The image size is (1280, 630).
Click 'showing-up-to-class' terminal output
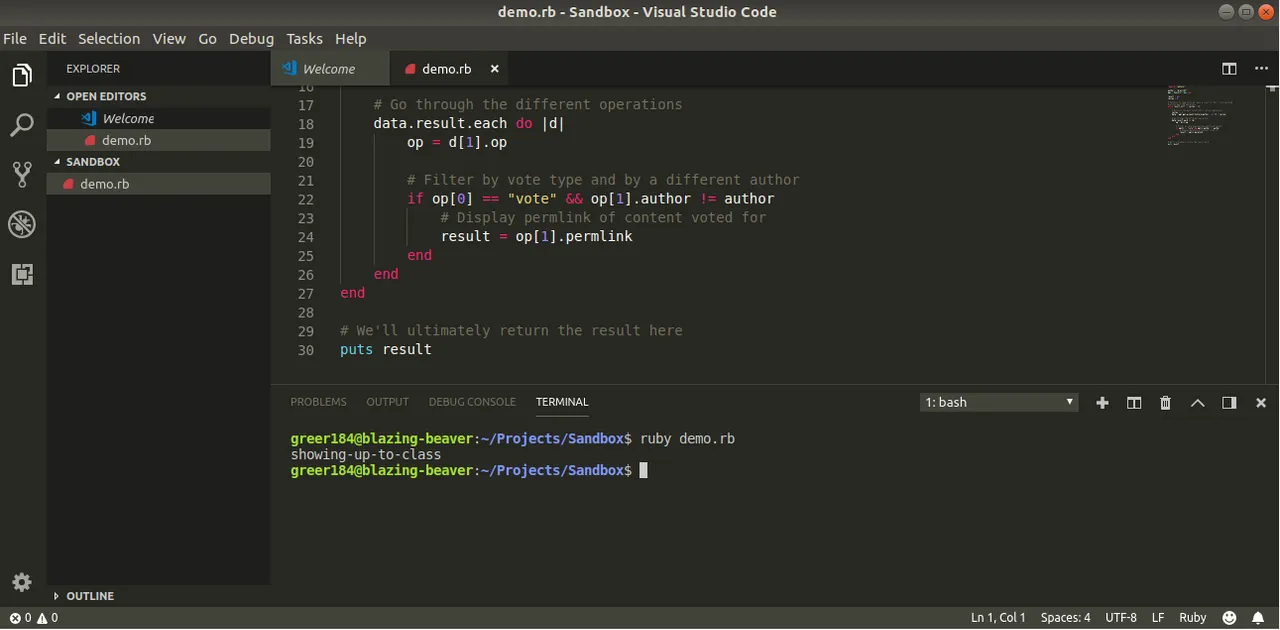[366, 454]
